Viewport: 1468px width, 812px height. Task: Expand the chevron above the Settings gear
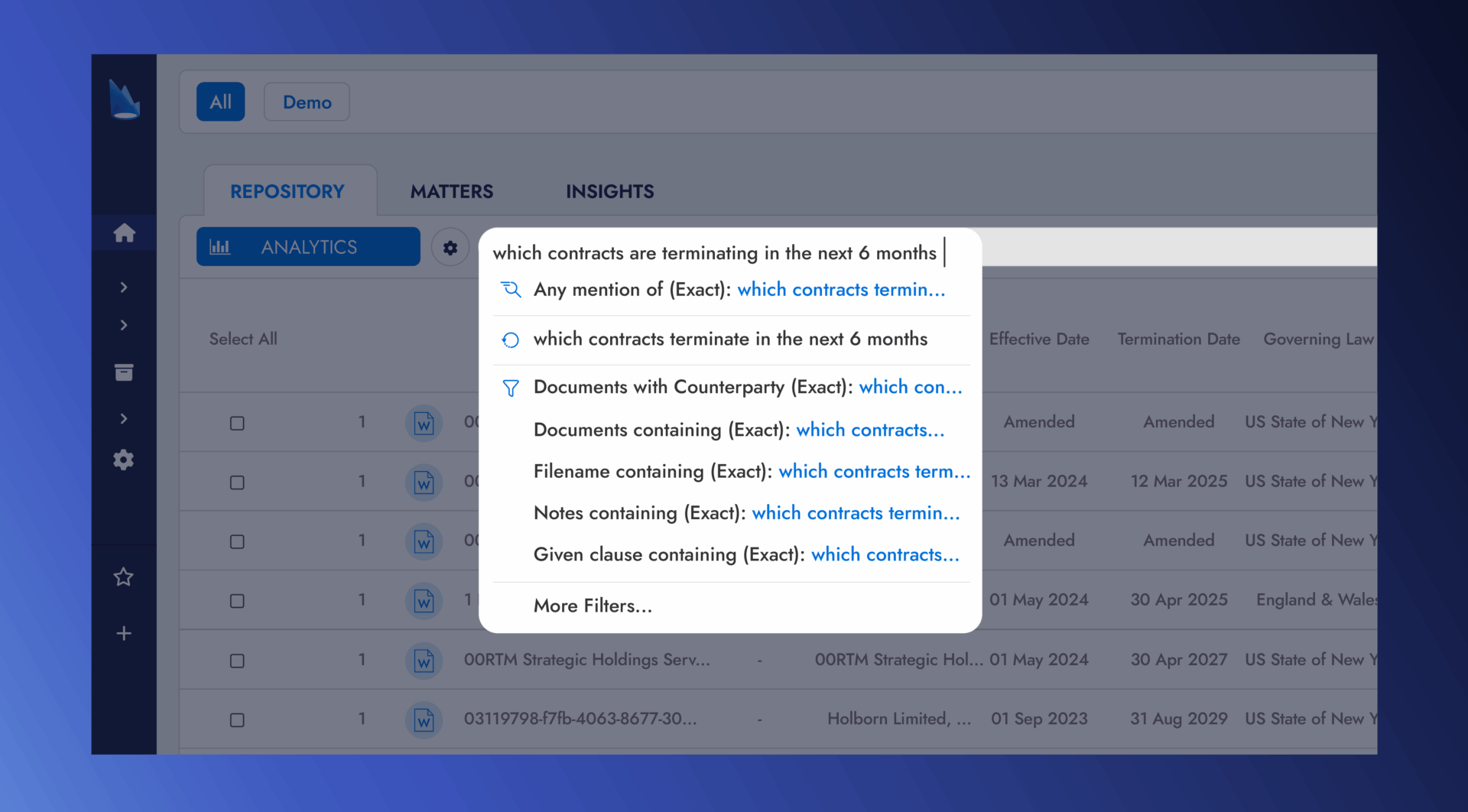[123, 418]
